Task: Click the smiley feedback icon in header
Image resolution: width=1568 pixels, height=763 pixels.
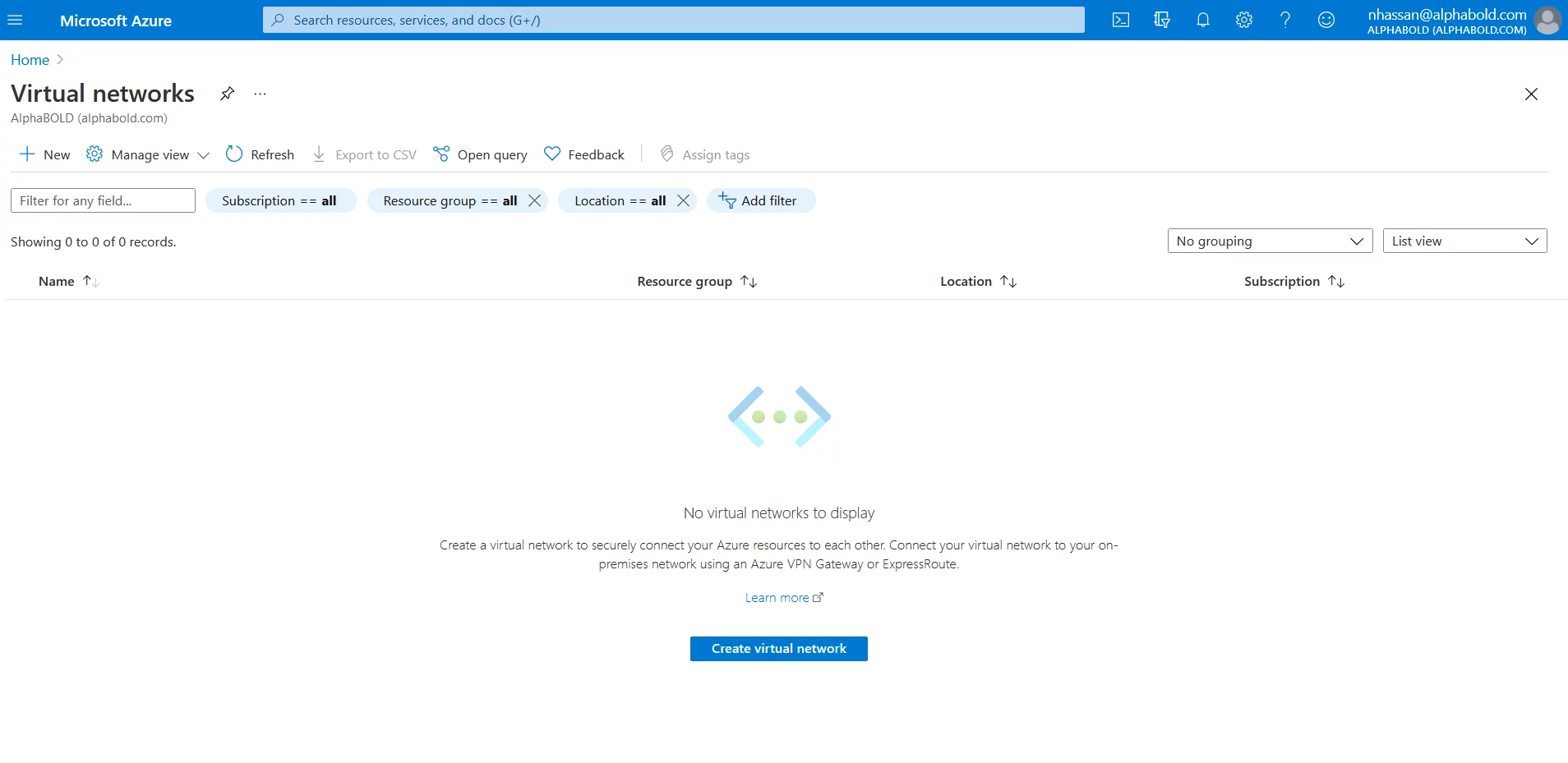Action: point(1326,21)
